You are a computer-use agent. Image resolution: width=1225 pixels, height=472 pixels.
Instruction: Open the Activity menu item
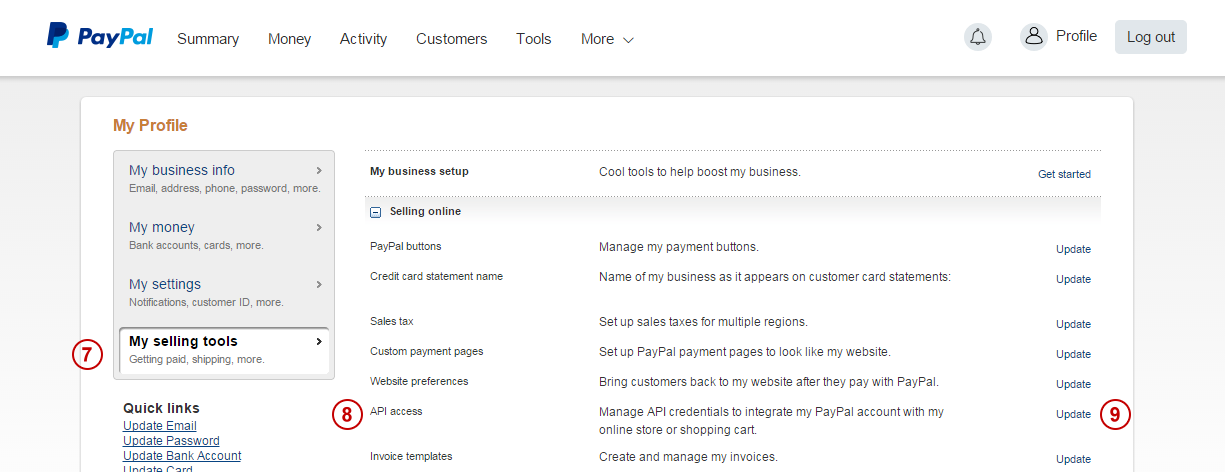point(363,39)
